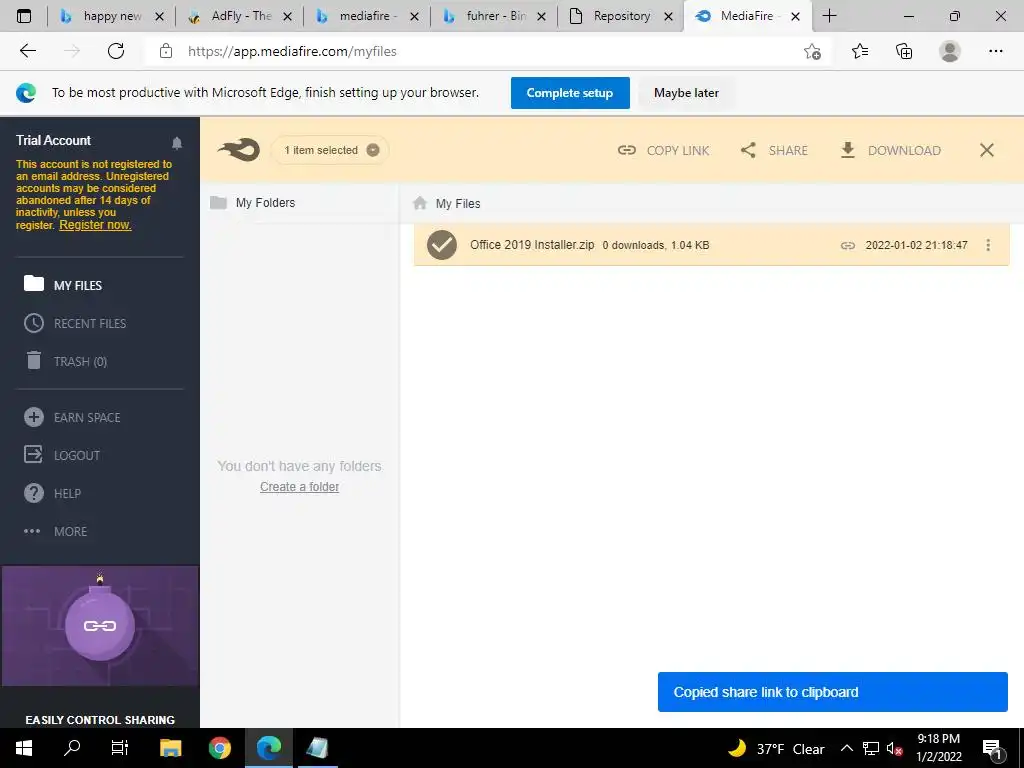Click the browser back arrow
The height and width of the screenshot is (768, 1024).
point(27,51)
